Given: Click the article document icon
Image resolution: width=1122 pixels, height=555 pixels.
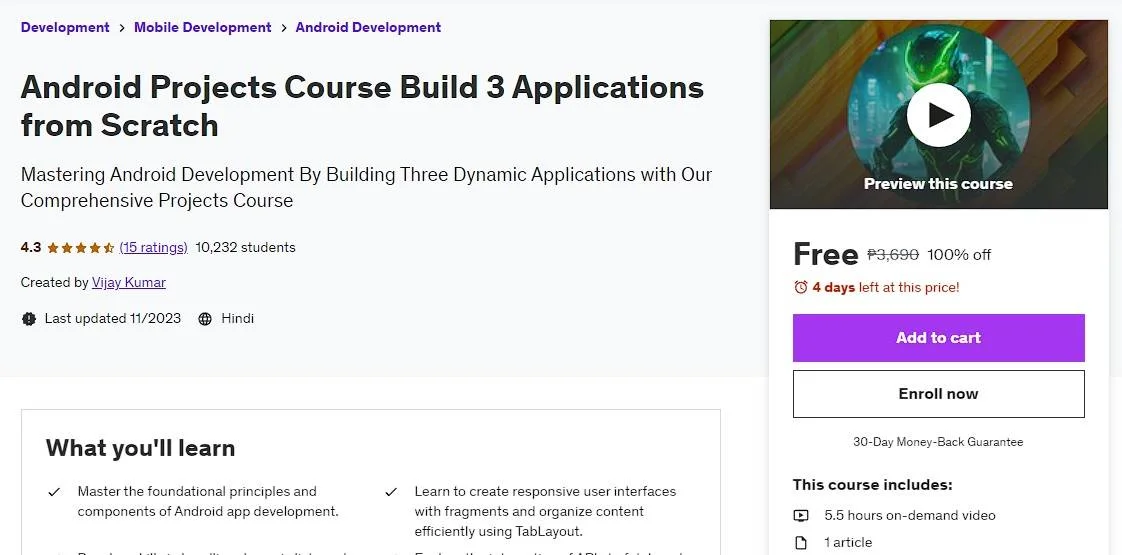Looking at the screenshot, I should click(801, 543).
